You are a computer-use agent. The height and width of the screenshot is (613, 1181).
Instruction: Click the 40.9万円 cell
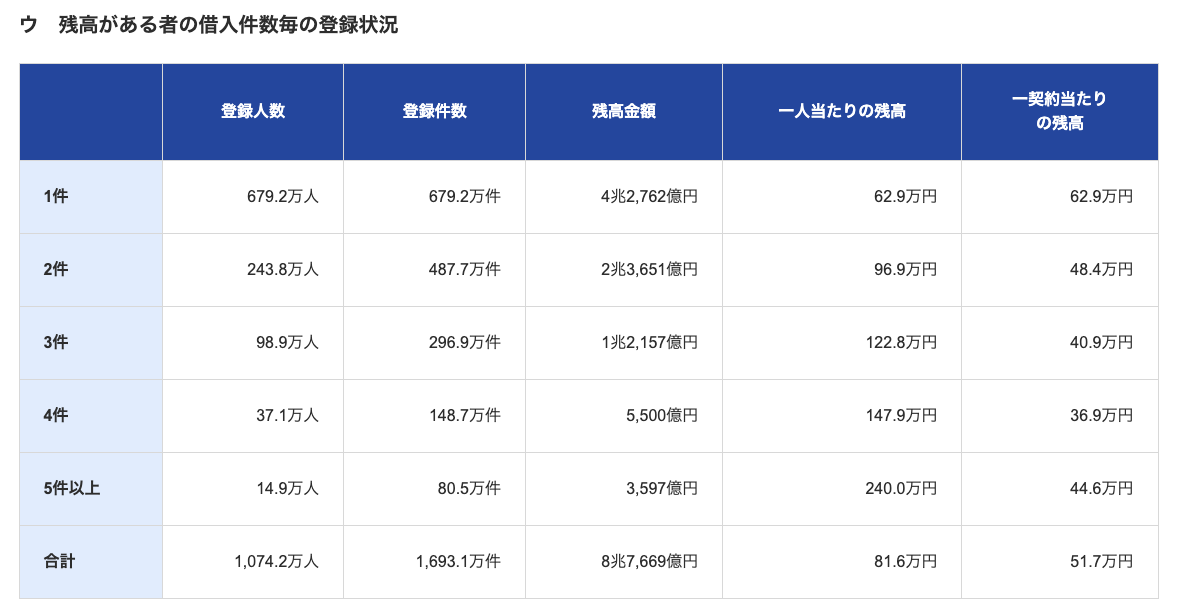coord(1060,343)
